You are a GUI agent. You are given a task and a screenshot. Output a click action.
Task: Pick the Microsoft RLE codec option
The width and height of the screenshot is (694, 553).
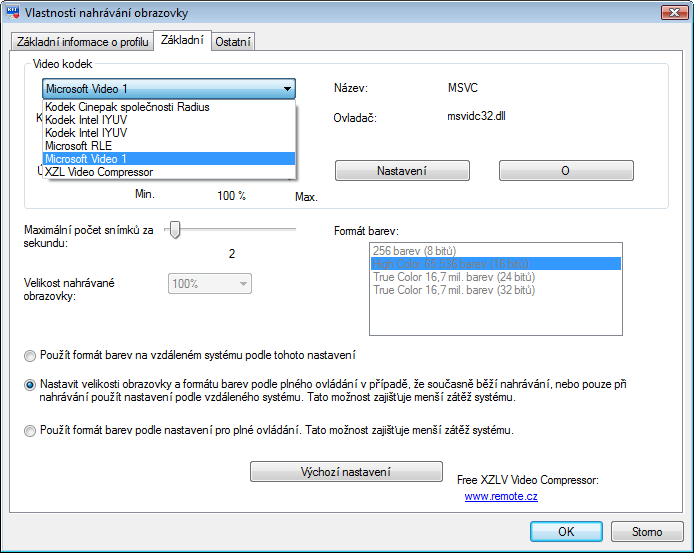point(169,146)
